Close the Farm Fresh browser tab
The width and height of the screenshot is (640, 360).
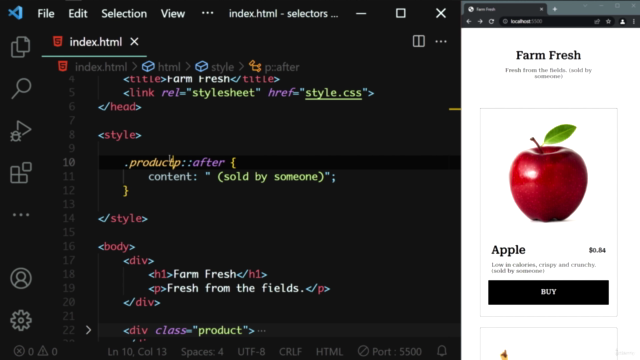tap(541, 9)
